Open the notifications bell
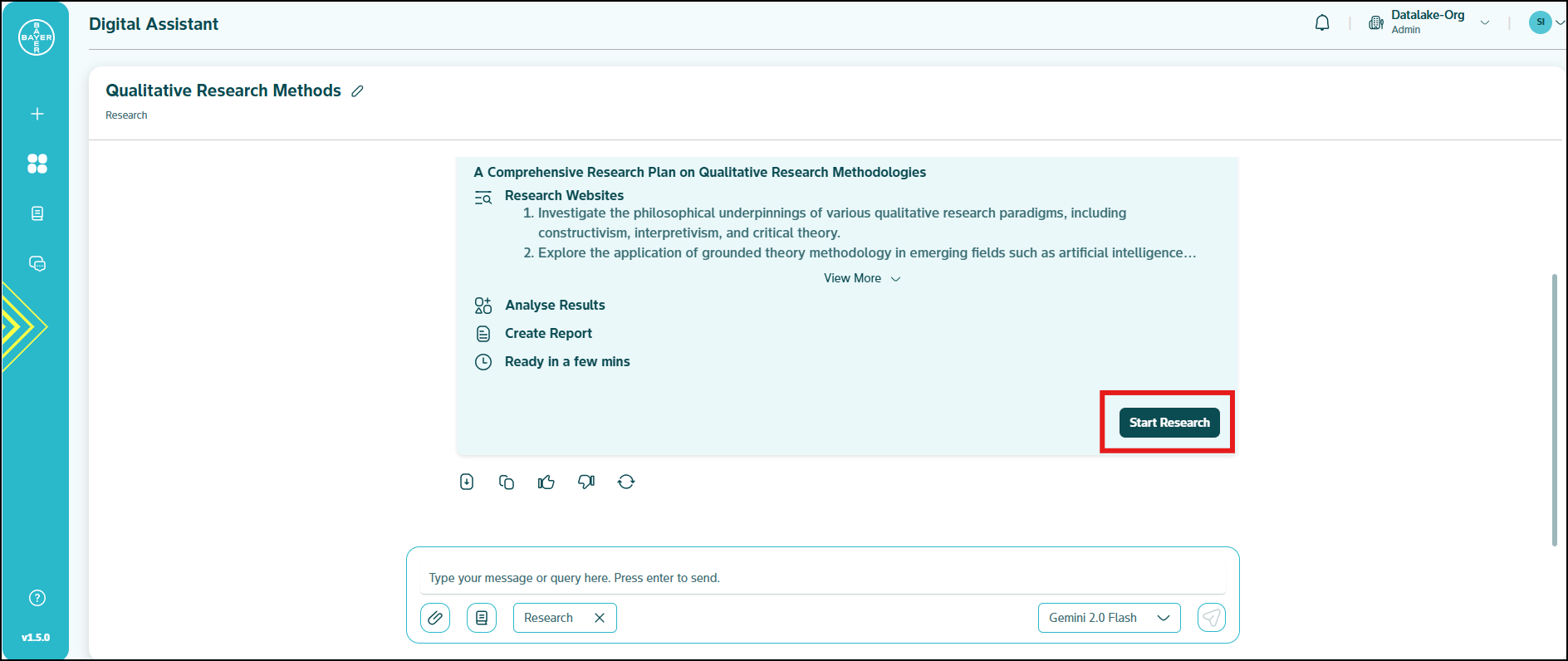1568x661 pixels. (1322, 23)
